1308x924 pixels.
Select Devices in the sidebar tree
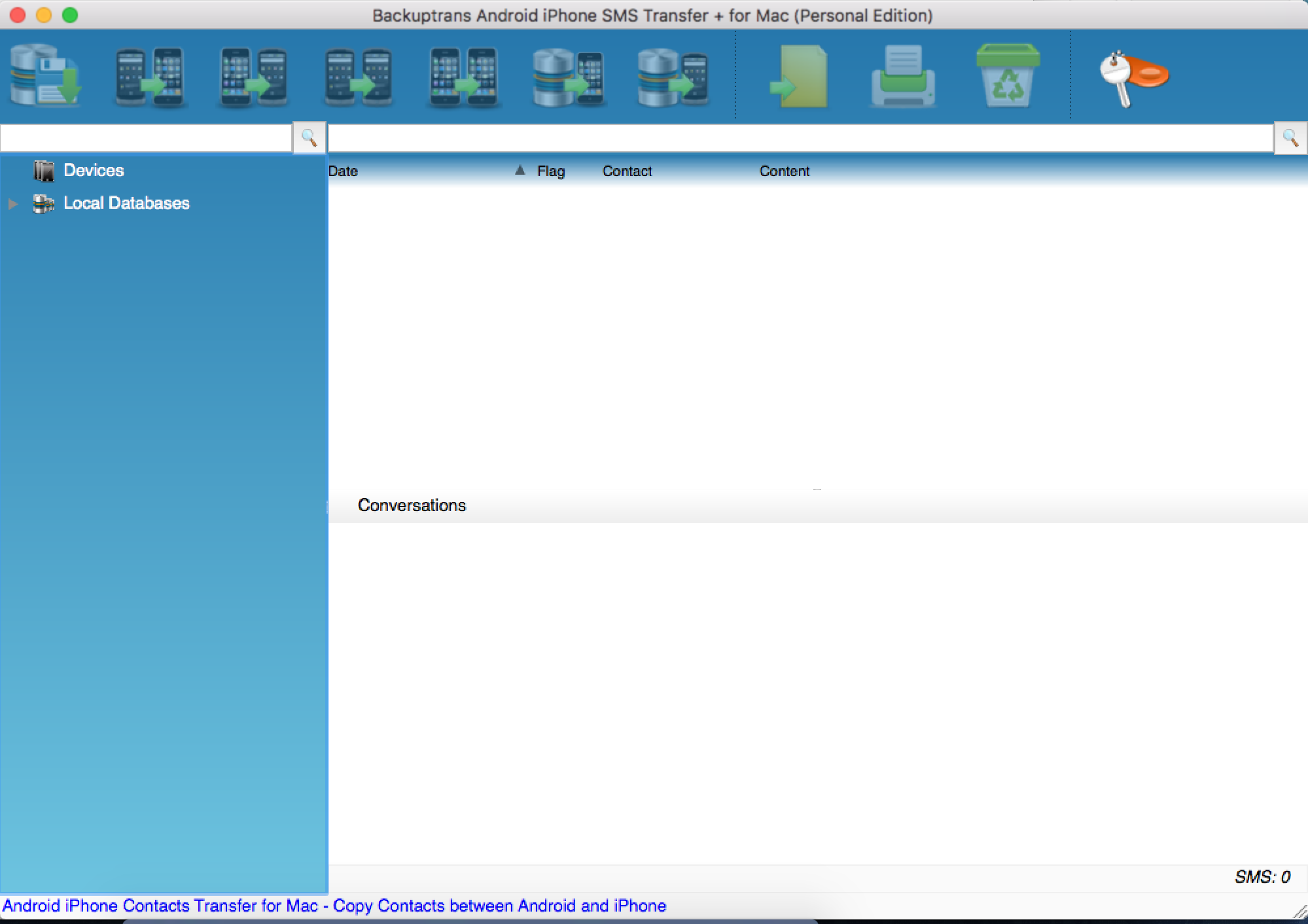pos(94,170)
